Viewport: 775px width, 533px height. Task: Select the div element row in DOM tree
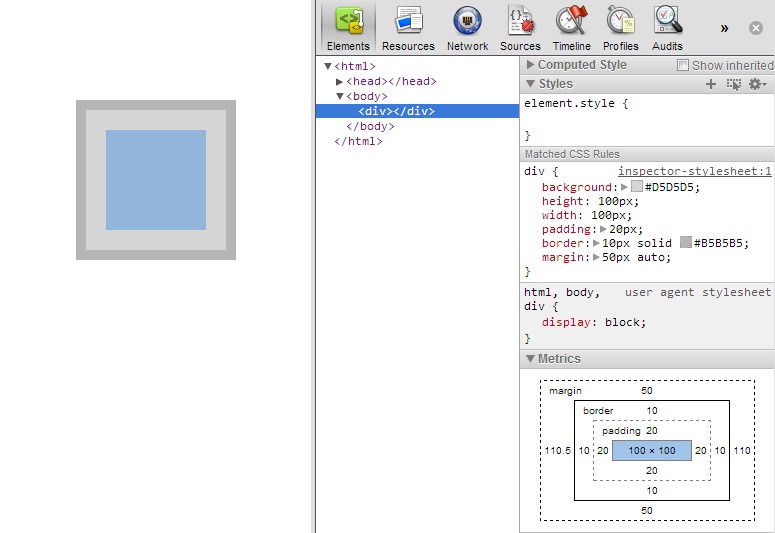click(x=417, y=111)
